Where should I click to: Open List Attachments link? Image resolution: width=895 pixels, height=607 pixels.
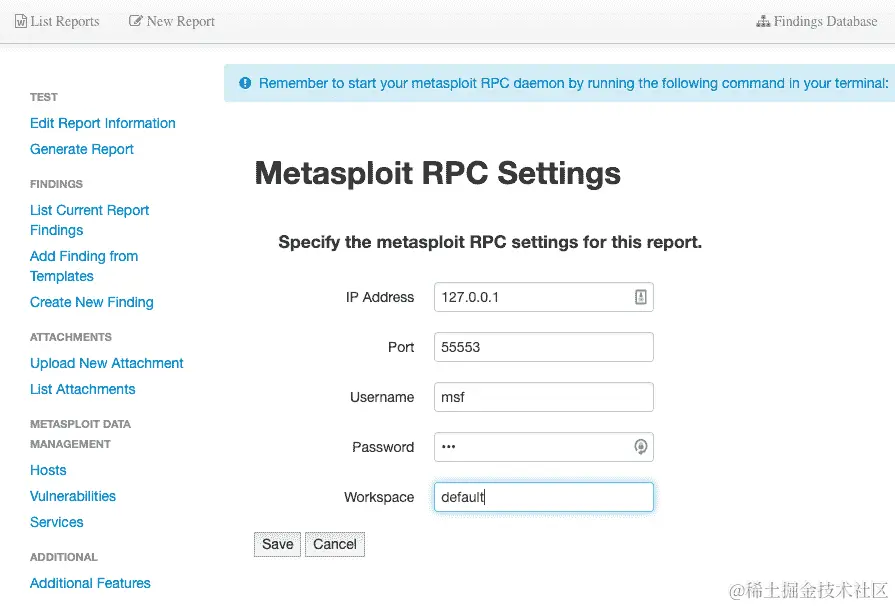click(x=83, y=389)
